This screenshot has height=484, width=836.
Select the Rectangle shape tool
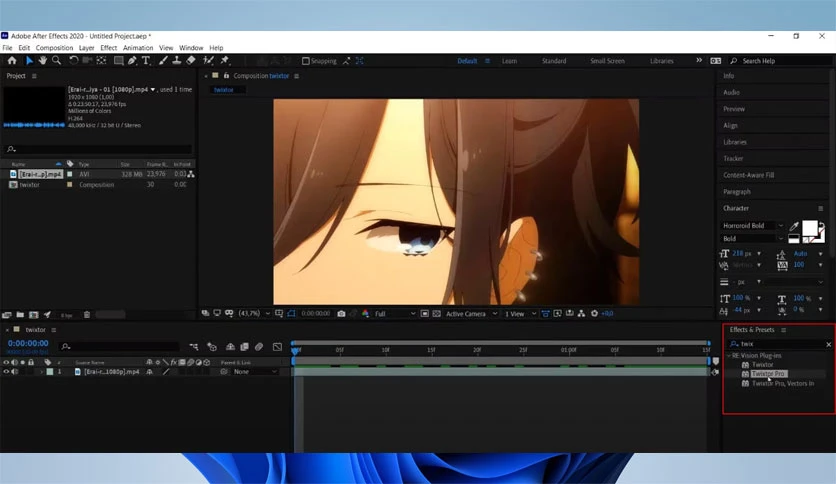(x=118, y=61)
